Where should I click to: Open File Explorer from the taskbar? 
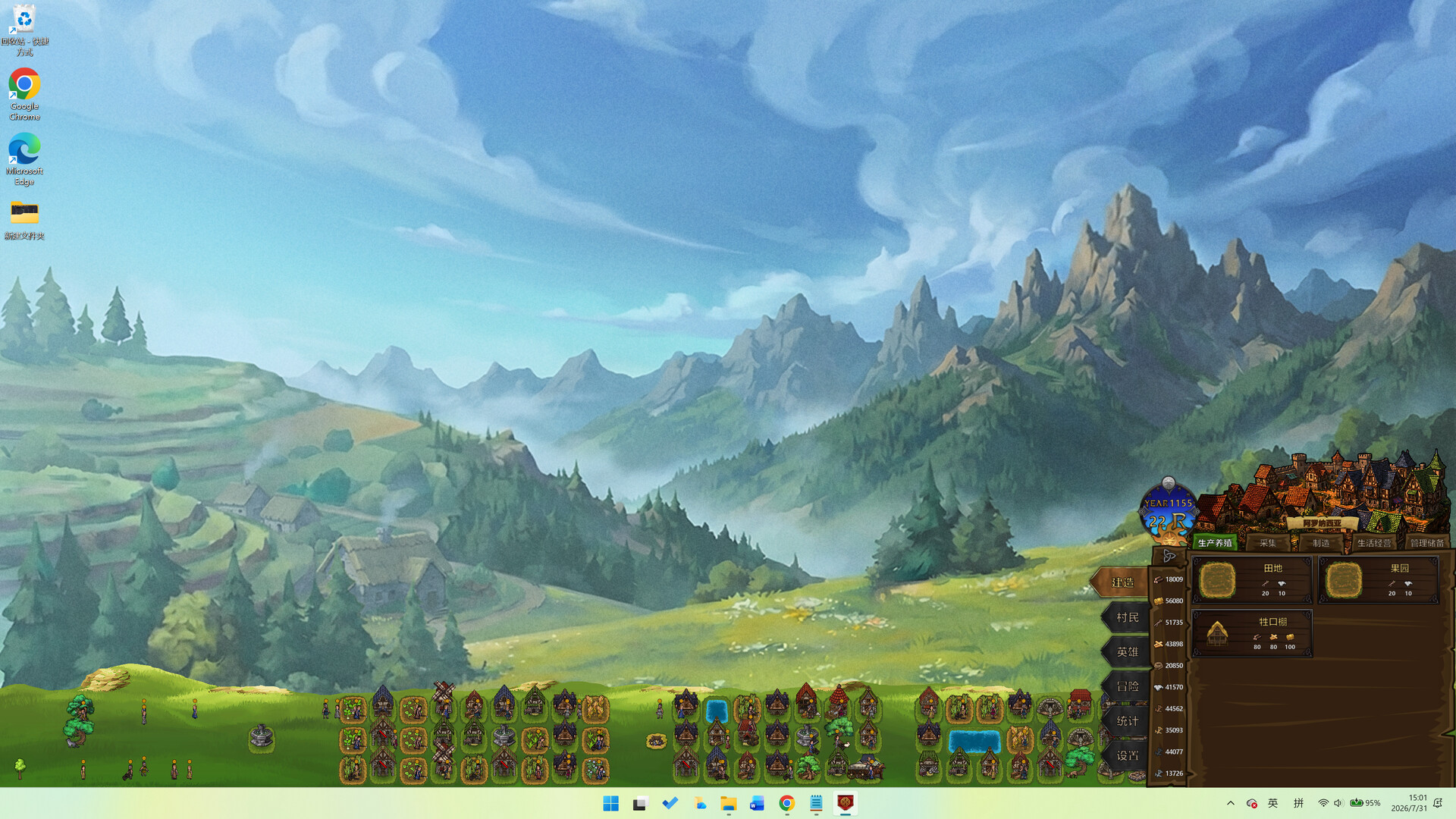728,803
